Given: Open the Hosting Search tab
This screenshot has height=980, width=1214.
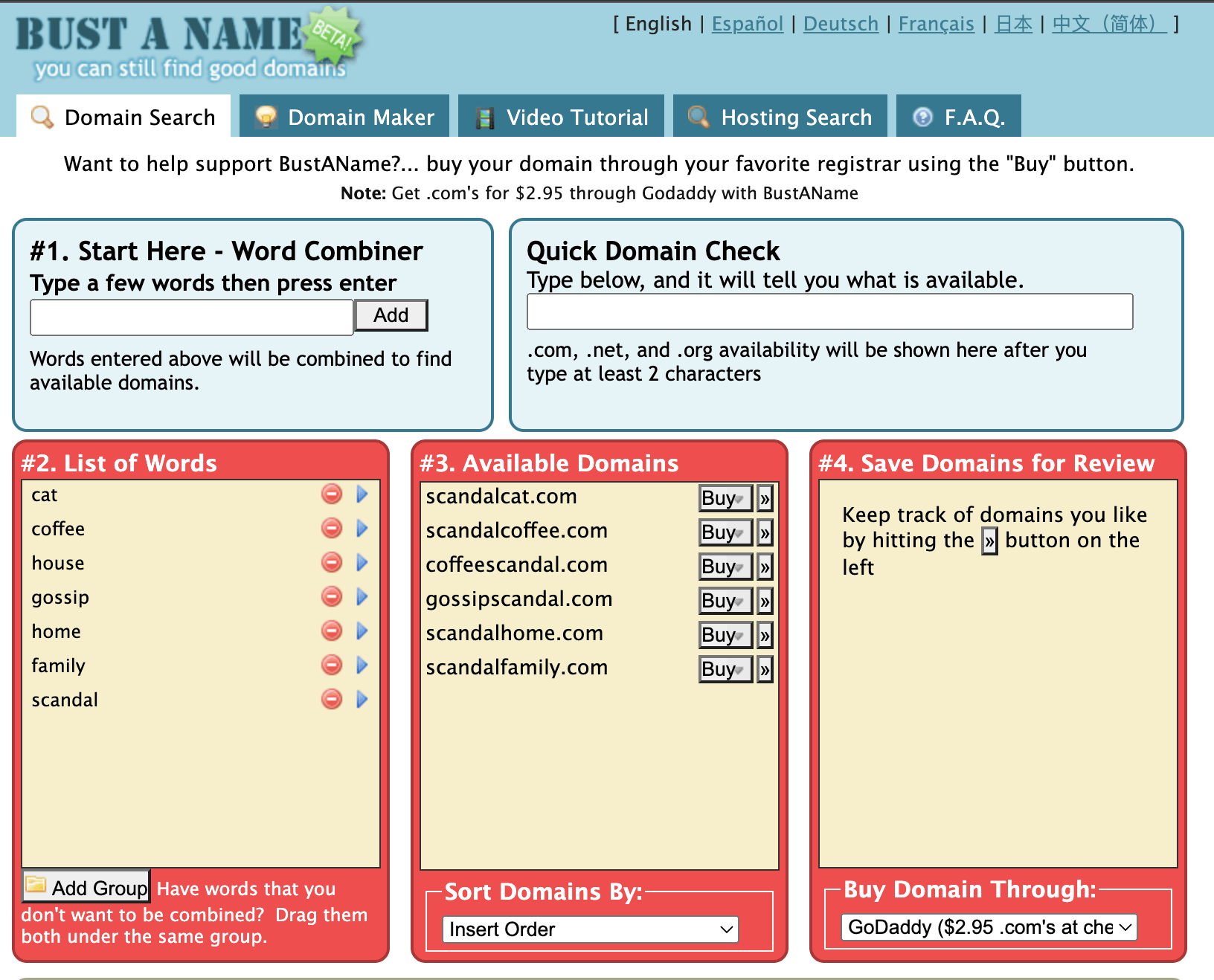Looking at the screenshot, I should [x=780, y=117].
